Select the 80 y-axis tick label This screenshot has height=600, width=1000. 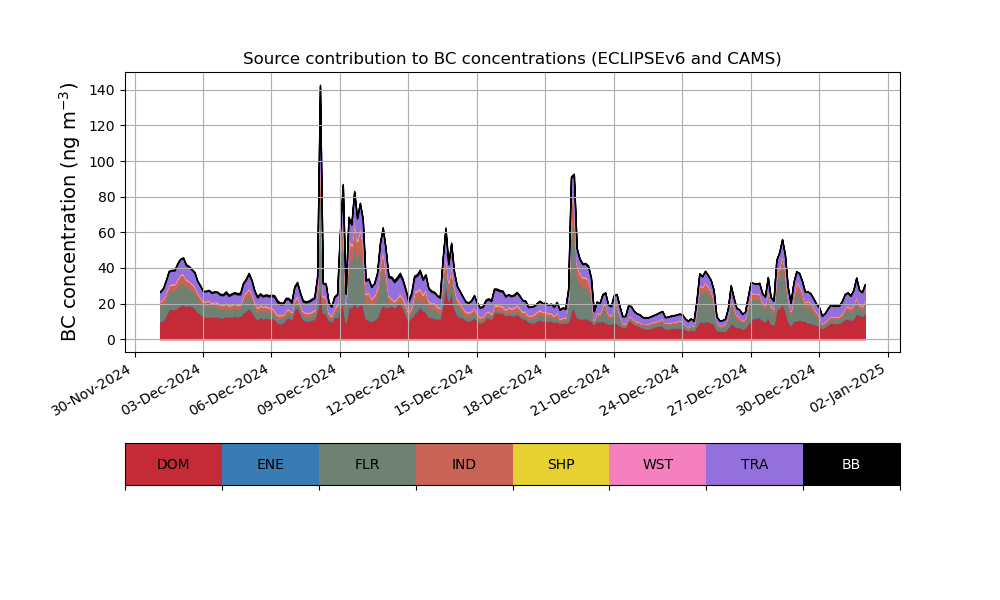[x=105, y=197]
